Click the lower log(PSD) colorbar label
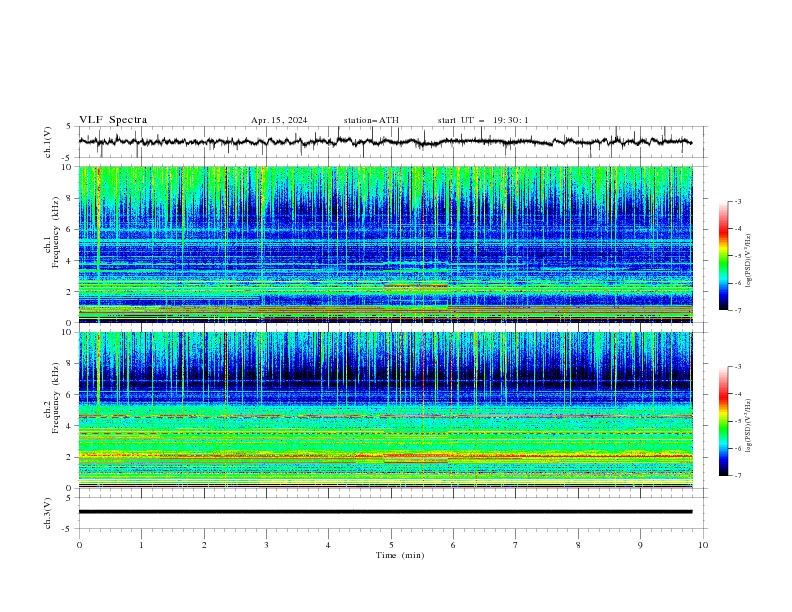 (x=748, y=426)
